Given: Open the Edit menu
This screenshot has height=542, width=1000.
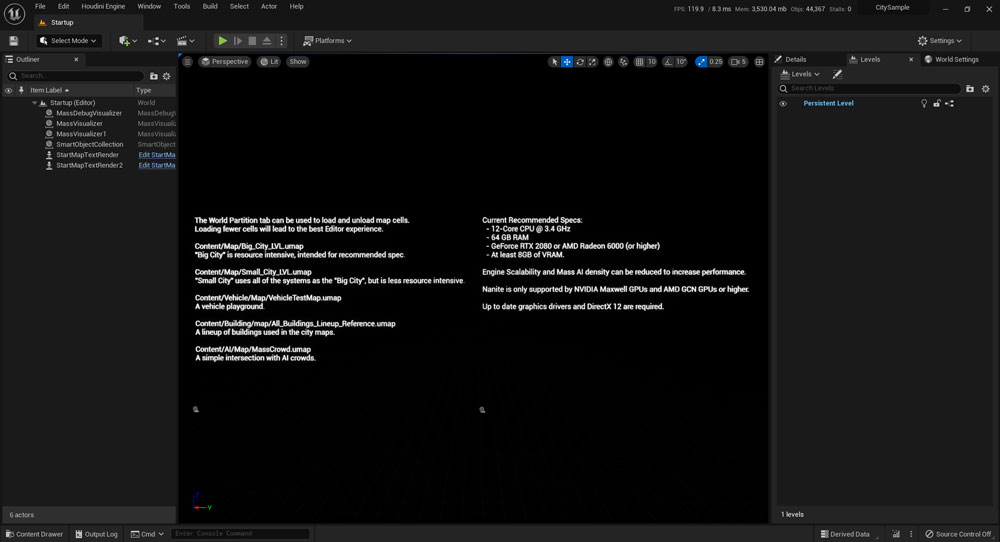Looking at the screenshot, I should pos(64,6).
